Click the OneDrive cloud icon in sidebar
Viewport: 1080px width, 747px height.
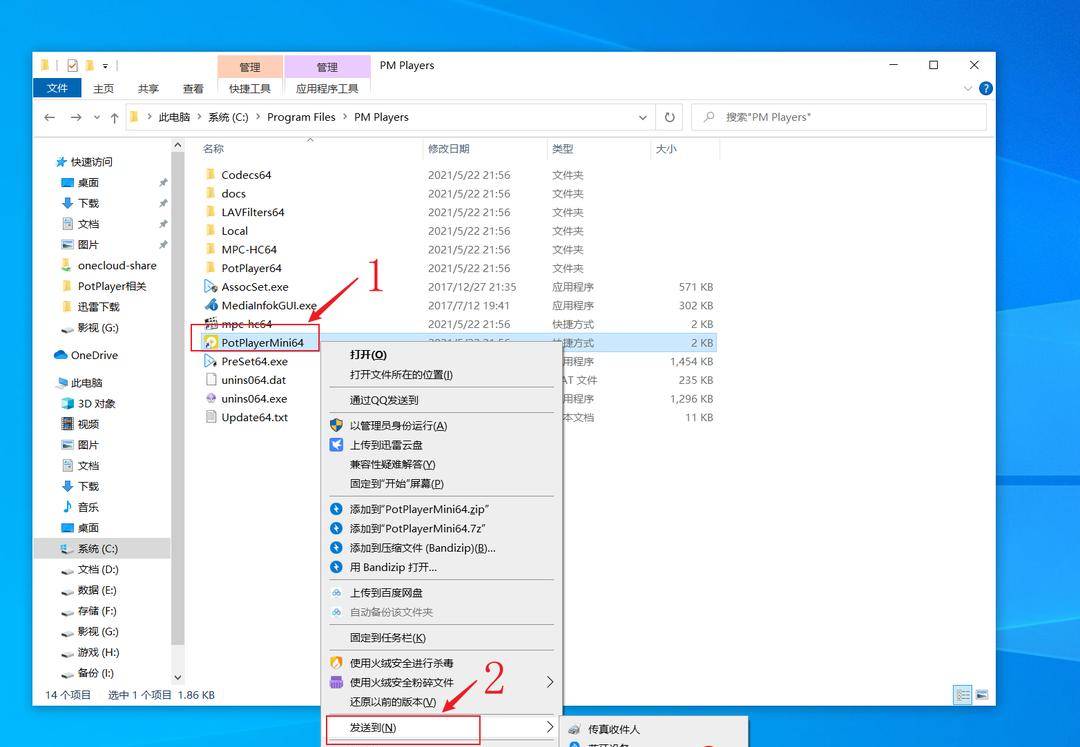[61, 355]
